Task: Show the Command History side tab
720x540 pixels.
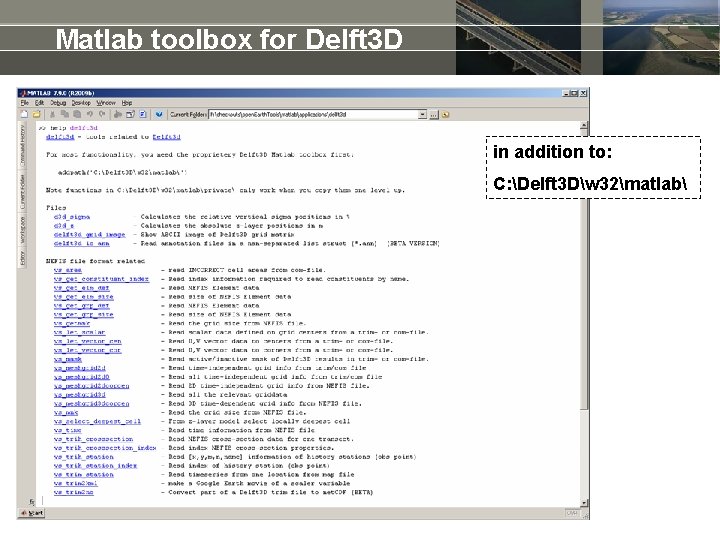Action: click(x=22, y=146)
